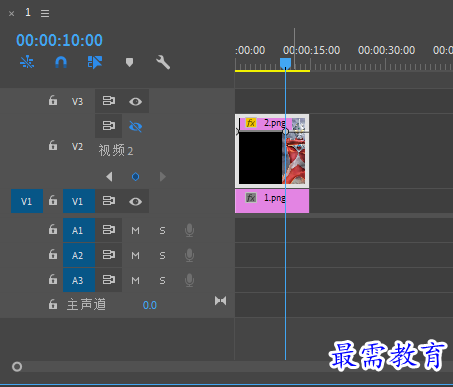
Task: Toggle lock for track V3
Action: tap(53, 100)
